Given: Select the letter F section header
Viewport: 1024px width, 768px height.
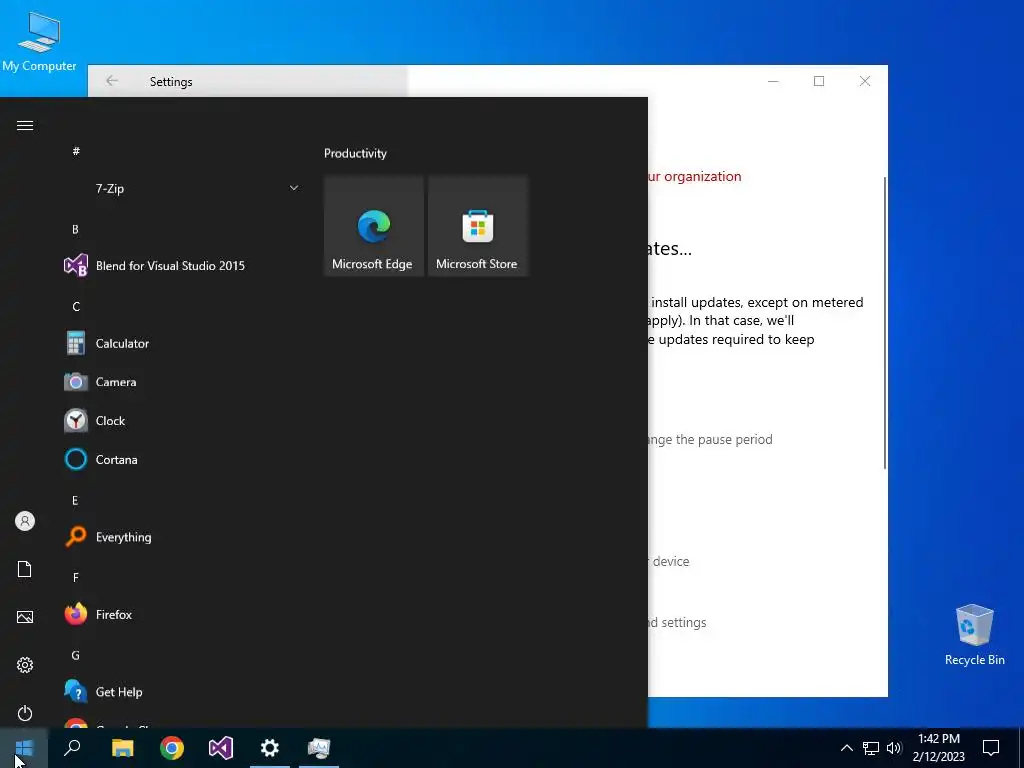Looking at the screenshot, I should [75, 577].
